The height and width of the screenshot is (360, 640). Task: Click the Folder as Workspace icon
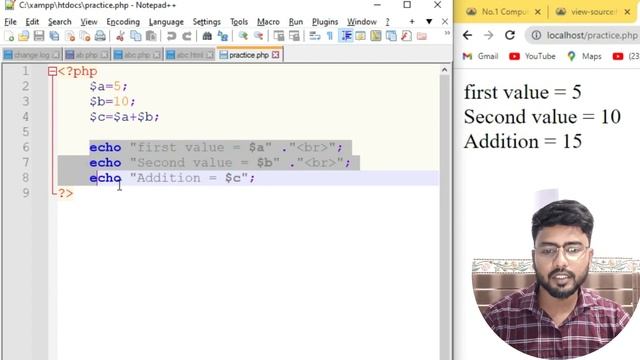(422, 36)
